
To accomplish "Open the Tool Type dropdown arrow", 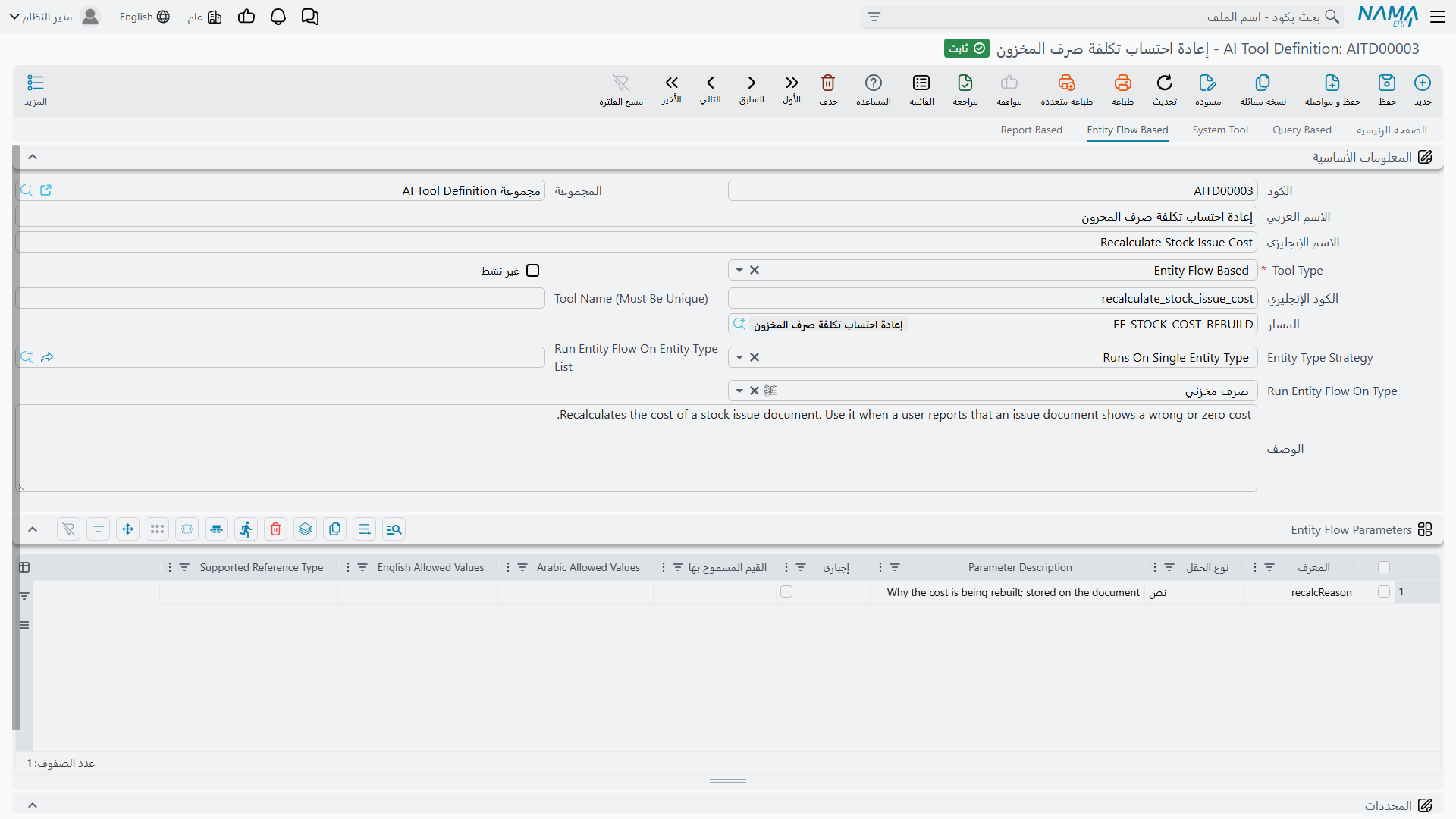I will coord(739,271).
